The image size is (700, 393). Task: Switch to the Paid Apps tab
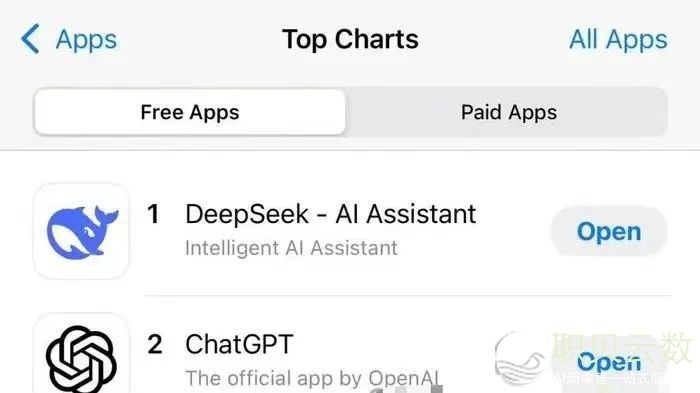(x=508, y=112)
